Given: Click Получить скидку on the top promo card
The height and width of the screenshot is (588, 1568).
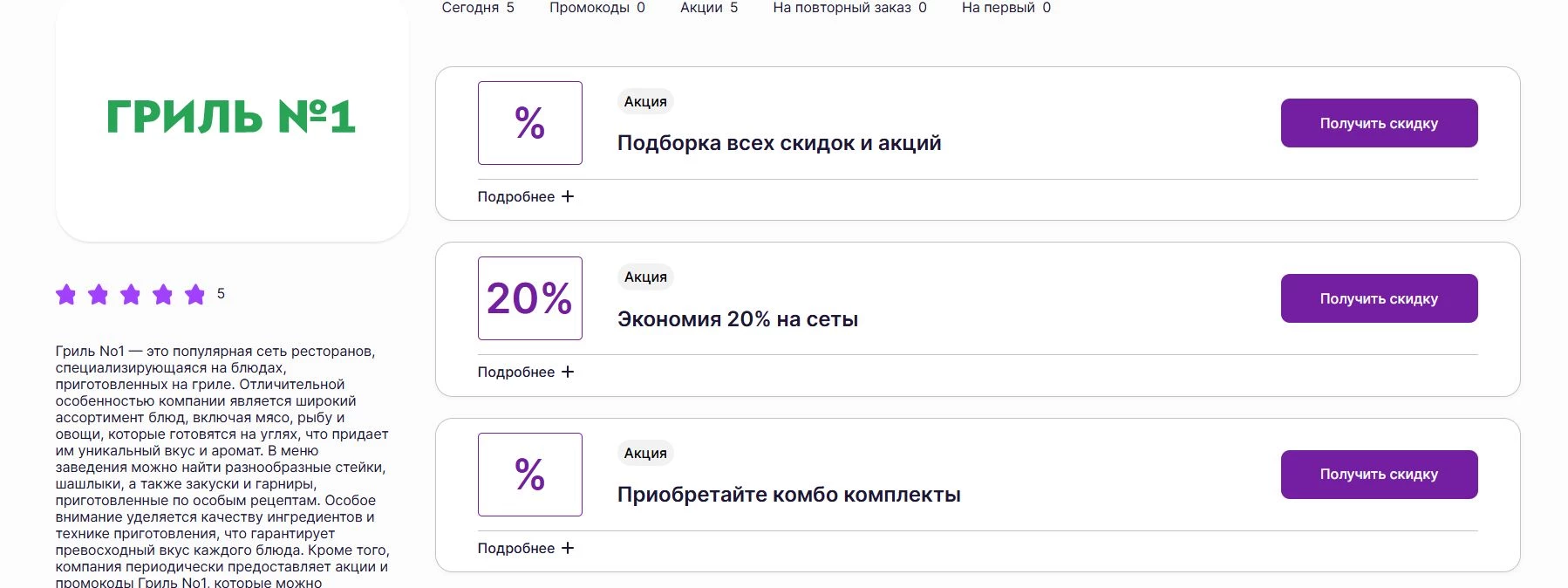Looking at the screenshot, I should pos(1378,123).
